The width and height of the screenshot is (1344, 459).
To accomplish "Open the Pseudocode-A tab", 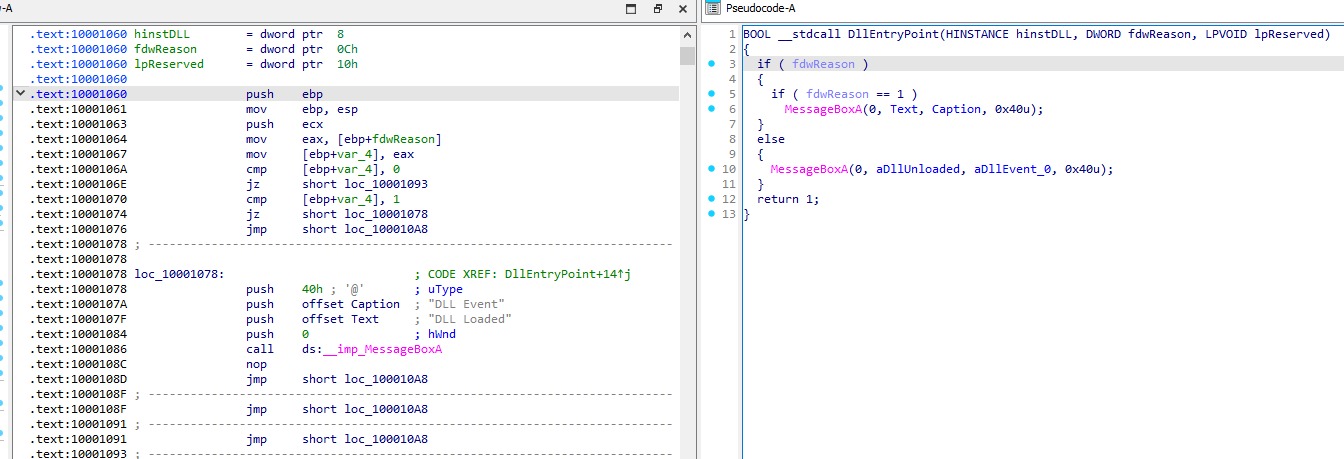I will point(759,8).
